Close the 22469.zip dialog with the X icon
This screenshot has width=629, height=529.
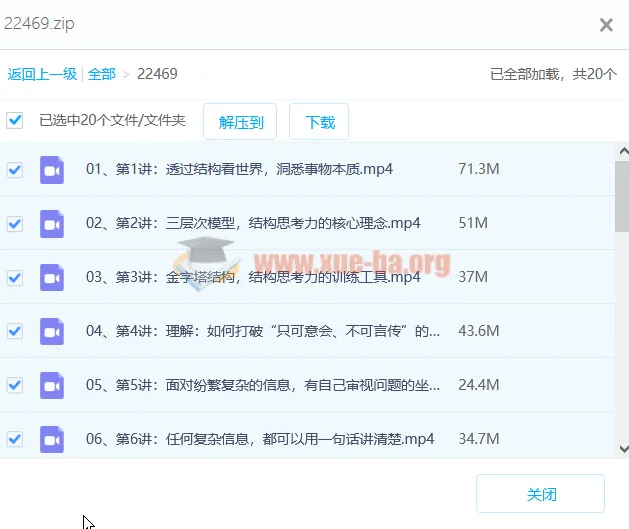click(606, 25)
